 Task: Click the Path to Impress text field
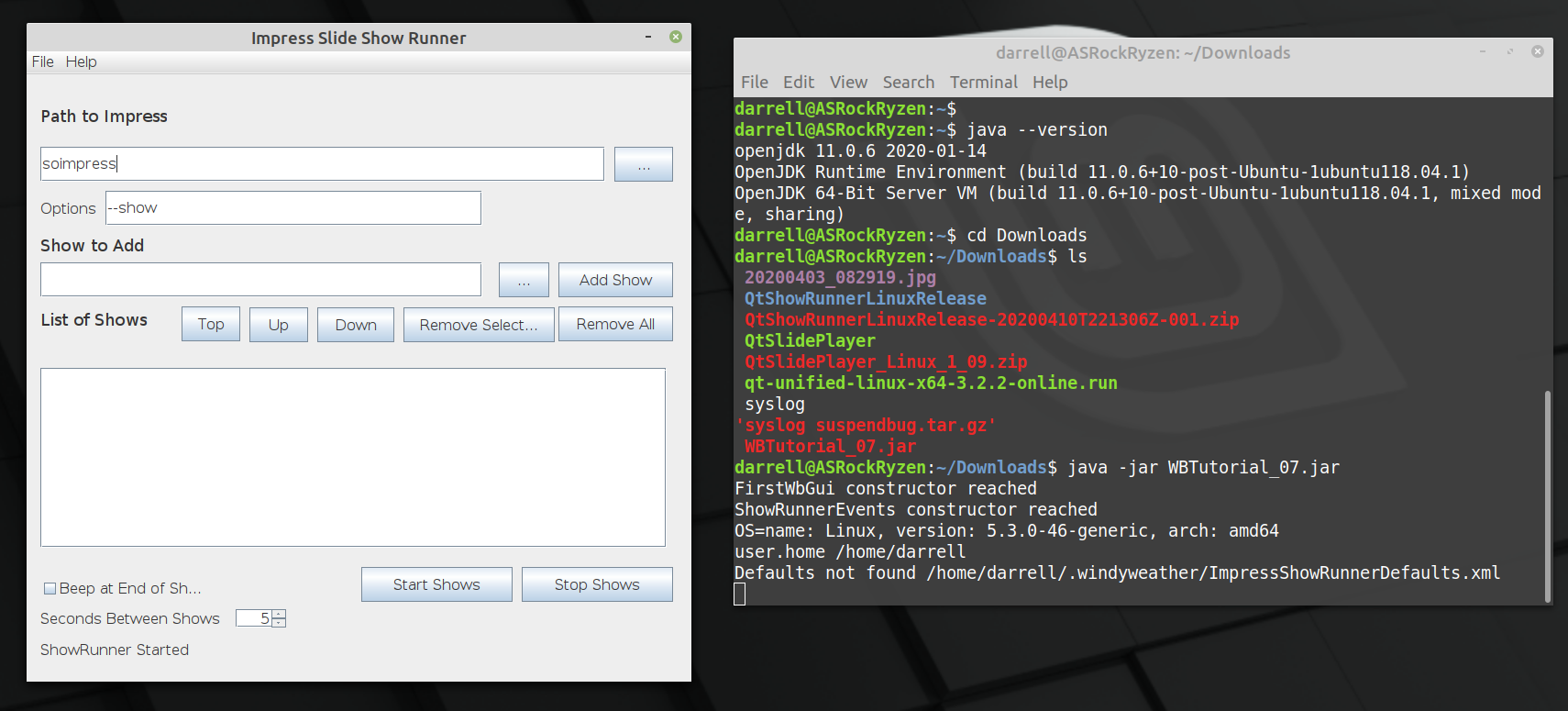[x=321, y=164]
